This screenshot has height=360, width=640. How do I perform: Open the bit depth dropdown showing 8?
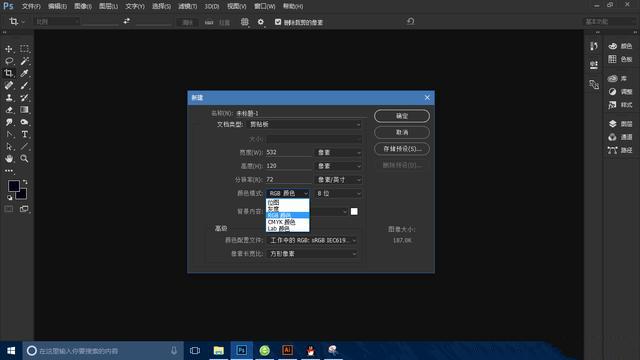[x=338, y=193]
